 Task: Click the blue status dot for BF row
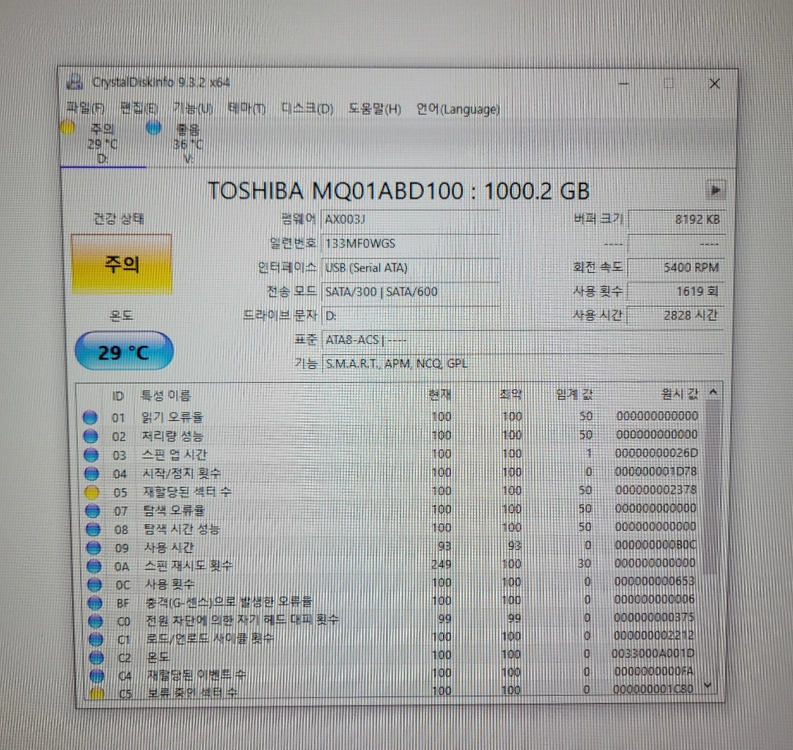pyautogui.click(x=95, y=603)
